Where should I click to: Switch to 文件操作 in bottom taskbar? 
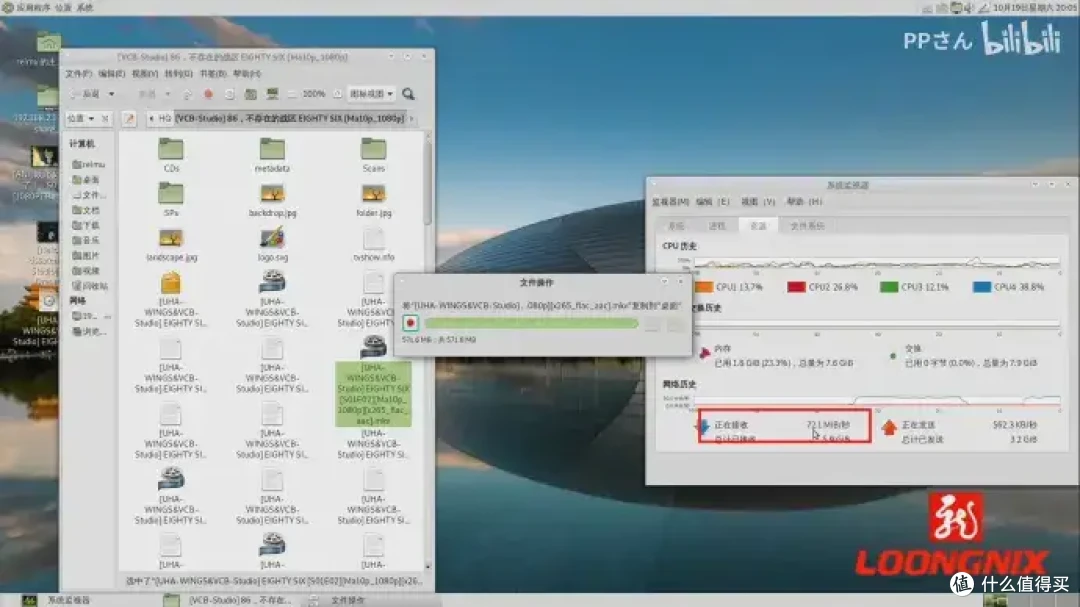[x=348, y=601]
